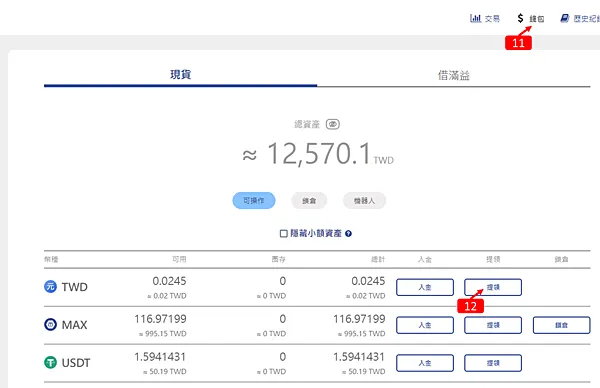Click TWD available balance 0.0245
600x388 pixels.
pos(169,281)
